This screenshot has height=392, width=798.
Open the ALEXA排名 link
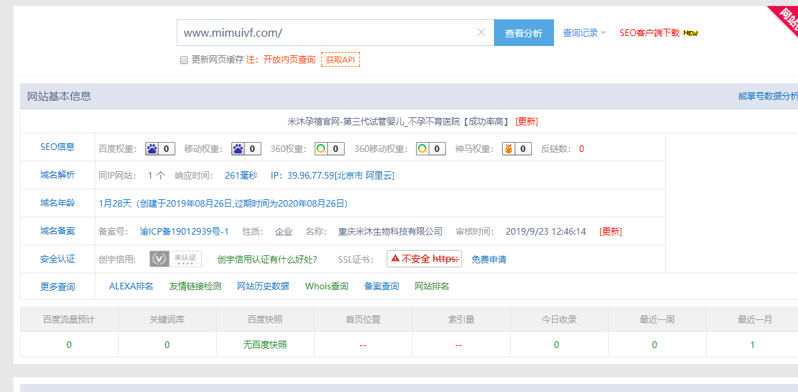click(x=131, y=286)
